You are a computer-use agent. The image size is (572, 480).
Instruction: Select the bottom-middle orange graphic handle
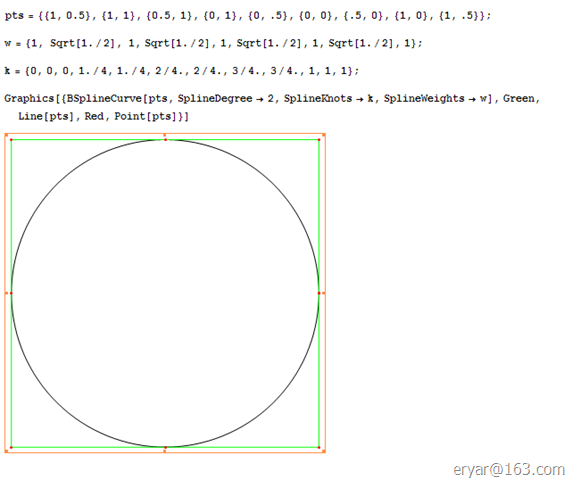click(x=165, y=451)
